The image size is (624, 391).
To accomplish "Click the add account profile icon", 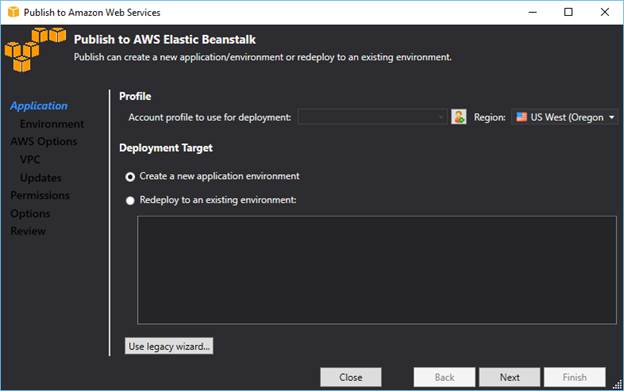I will pyautogui.click(x=458, y=117).
